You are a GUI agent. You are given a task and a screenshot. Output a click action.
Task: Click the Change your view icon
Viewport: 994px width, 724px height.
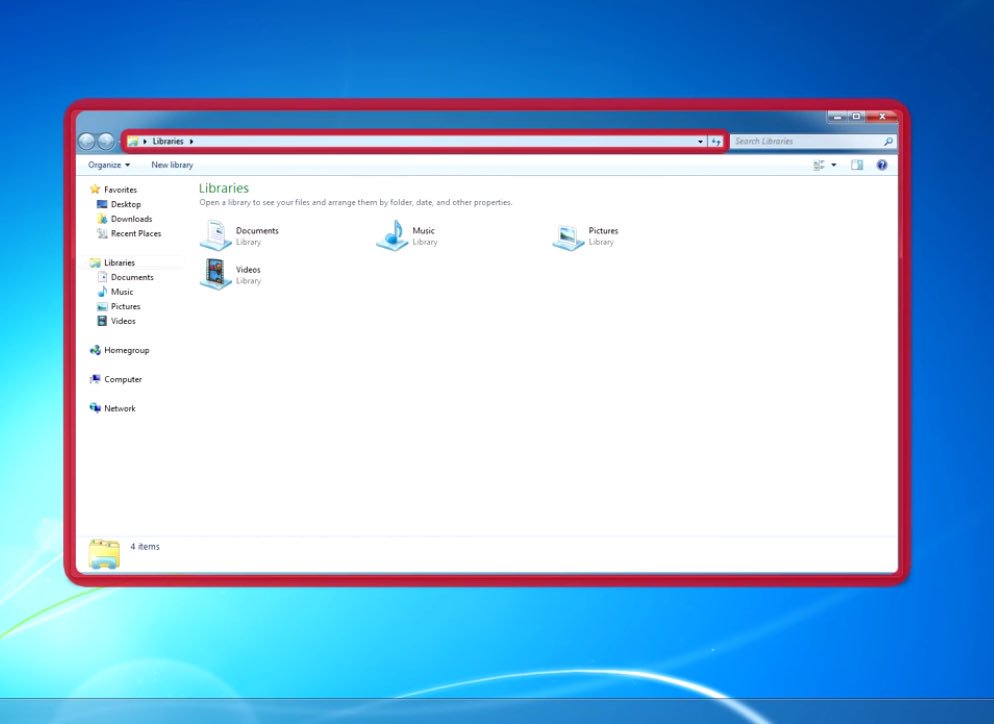(819, 165)
